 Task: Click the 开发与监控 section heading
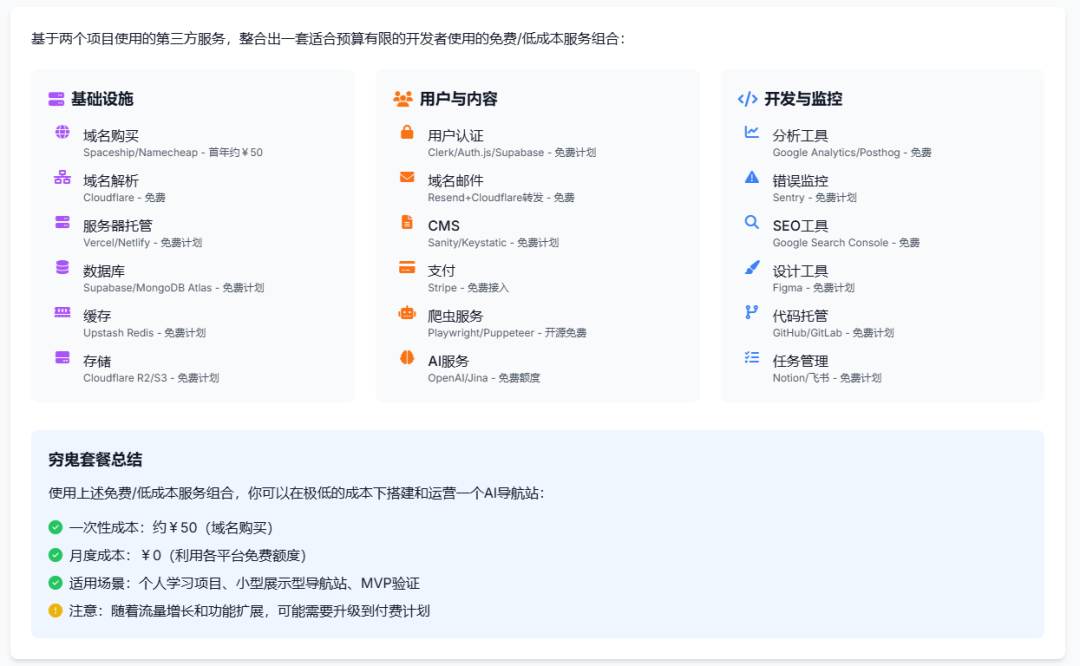pos(803,99)
